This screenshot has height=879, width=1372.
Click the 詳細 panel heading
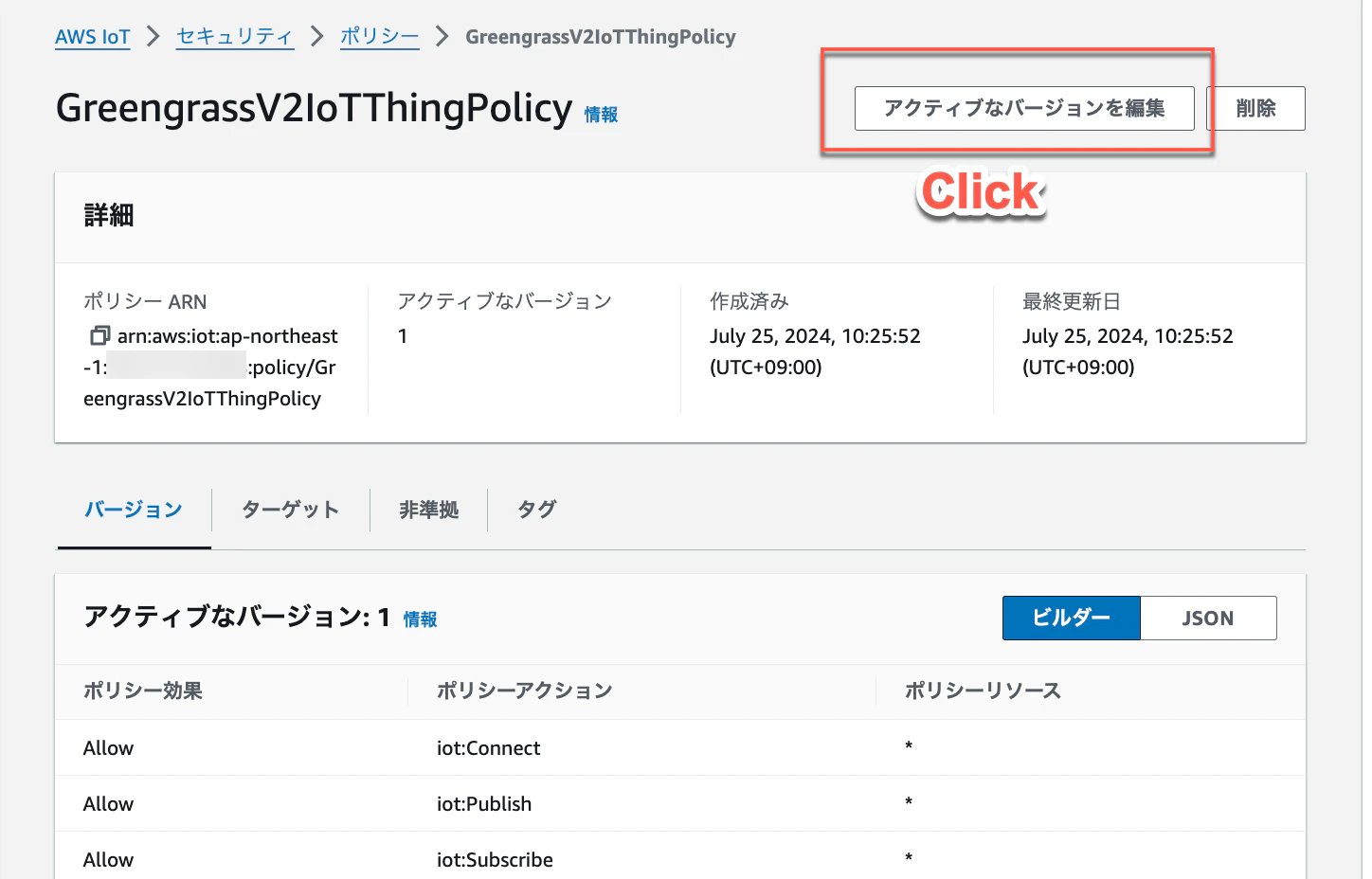109,216
